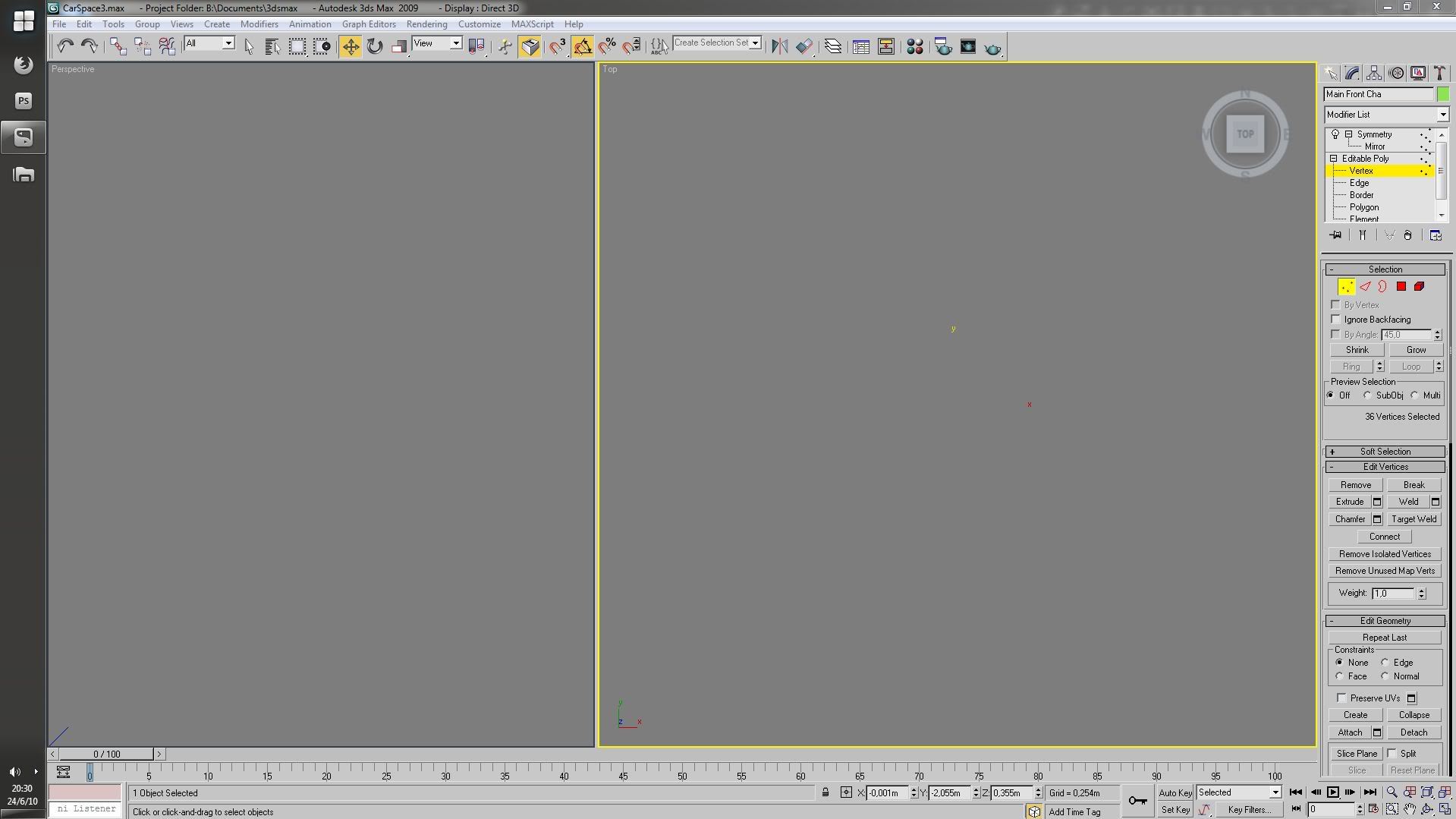Image resolution: width=1456 pixels, height=819 pixels.
Task: Open the Rendering menu
Action: 426,24
